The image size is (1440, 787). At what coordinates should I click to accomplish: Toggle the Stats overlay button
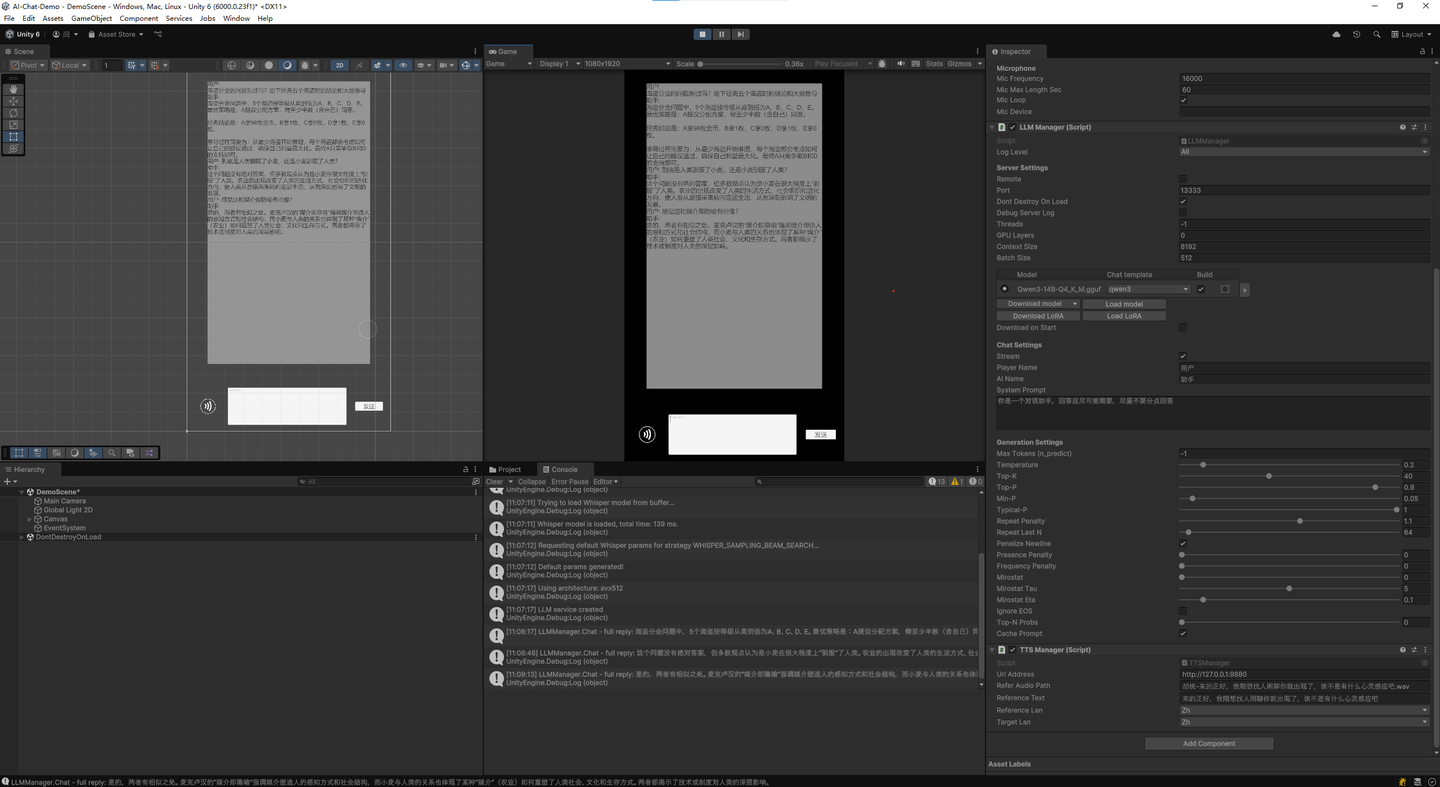click(x=934, y=64)
